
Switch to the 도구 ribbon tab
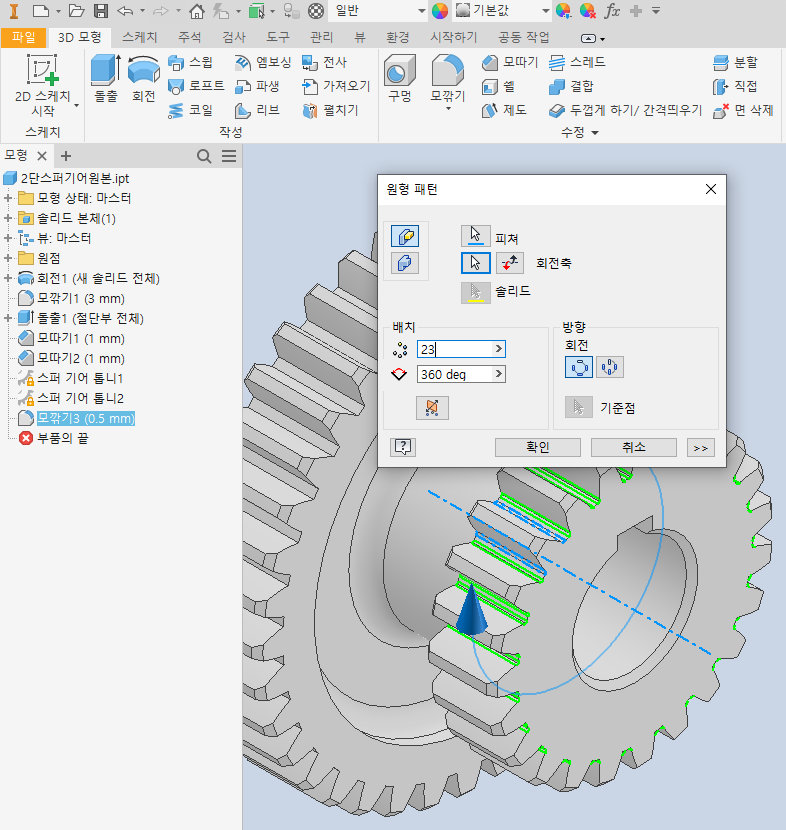[x=277, y=37]
